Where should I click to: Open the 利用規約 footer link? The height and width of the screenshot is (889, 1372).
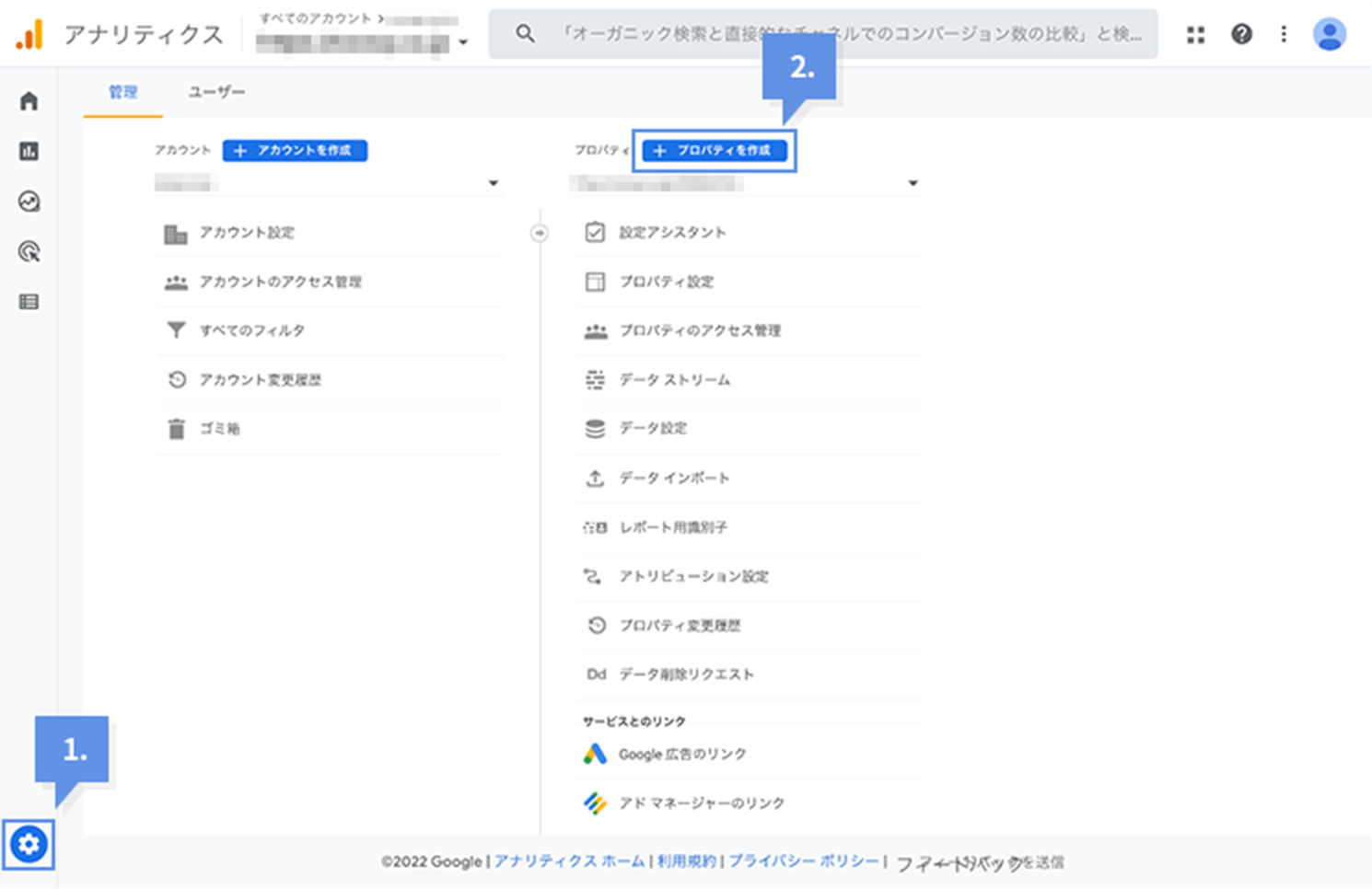coord(686,861)
